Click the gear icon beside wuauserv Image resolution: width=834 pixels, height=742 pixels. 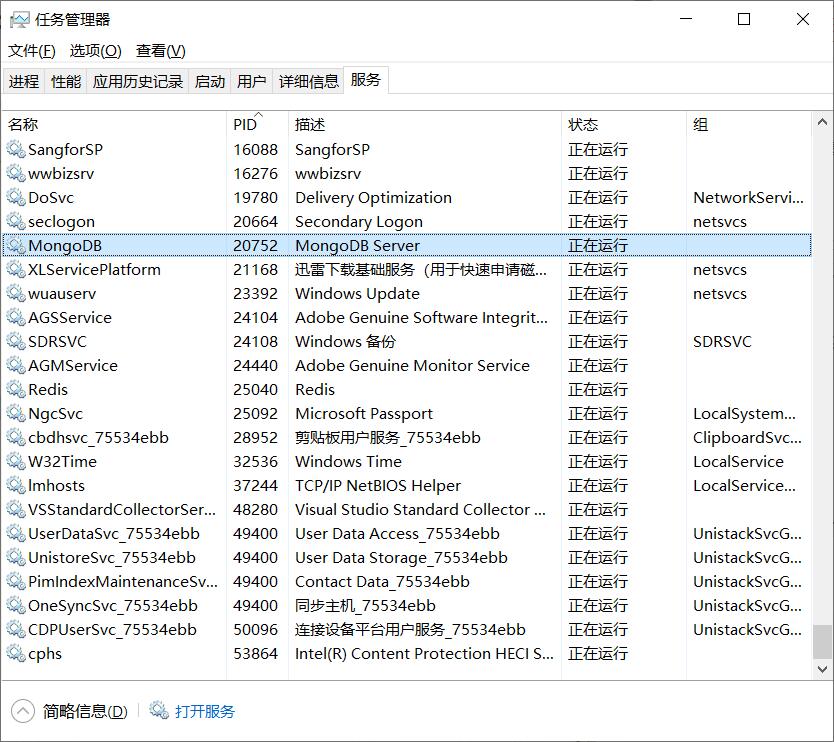click(x=16, y=293)
